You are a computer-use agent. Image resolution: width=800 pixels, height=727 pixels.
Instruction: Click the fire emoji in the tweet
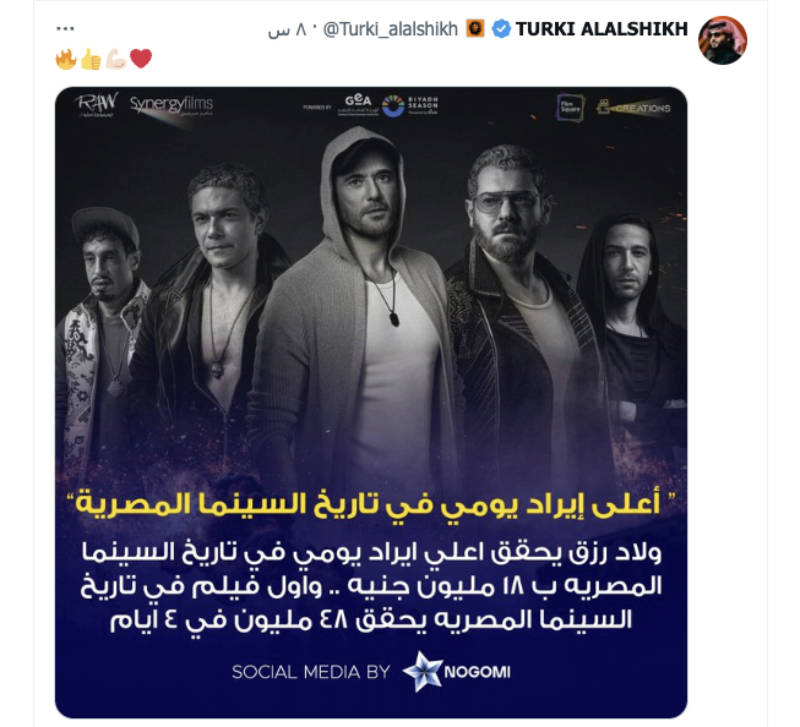tap(66, 59)
